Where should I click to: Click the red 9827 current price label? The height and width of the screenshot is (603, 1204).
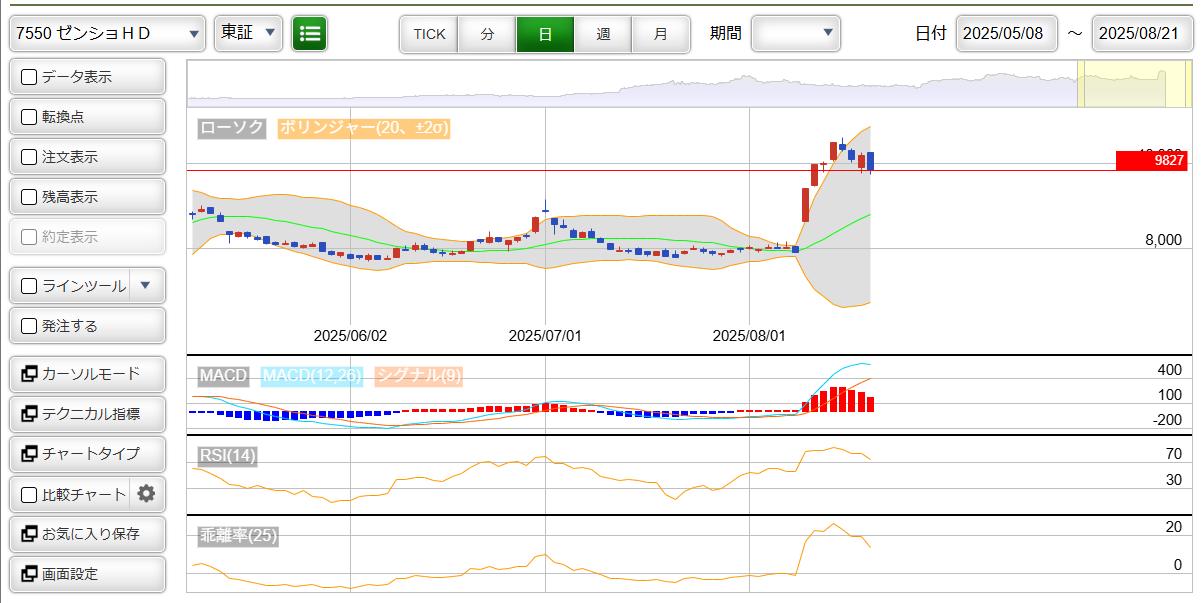[x=1151, y=161]
